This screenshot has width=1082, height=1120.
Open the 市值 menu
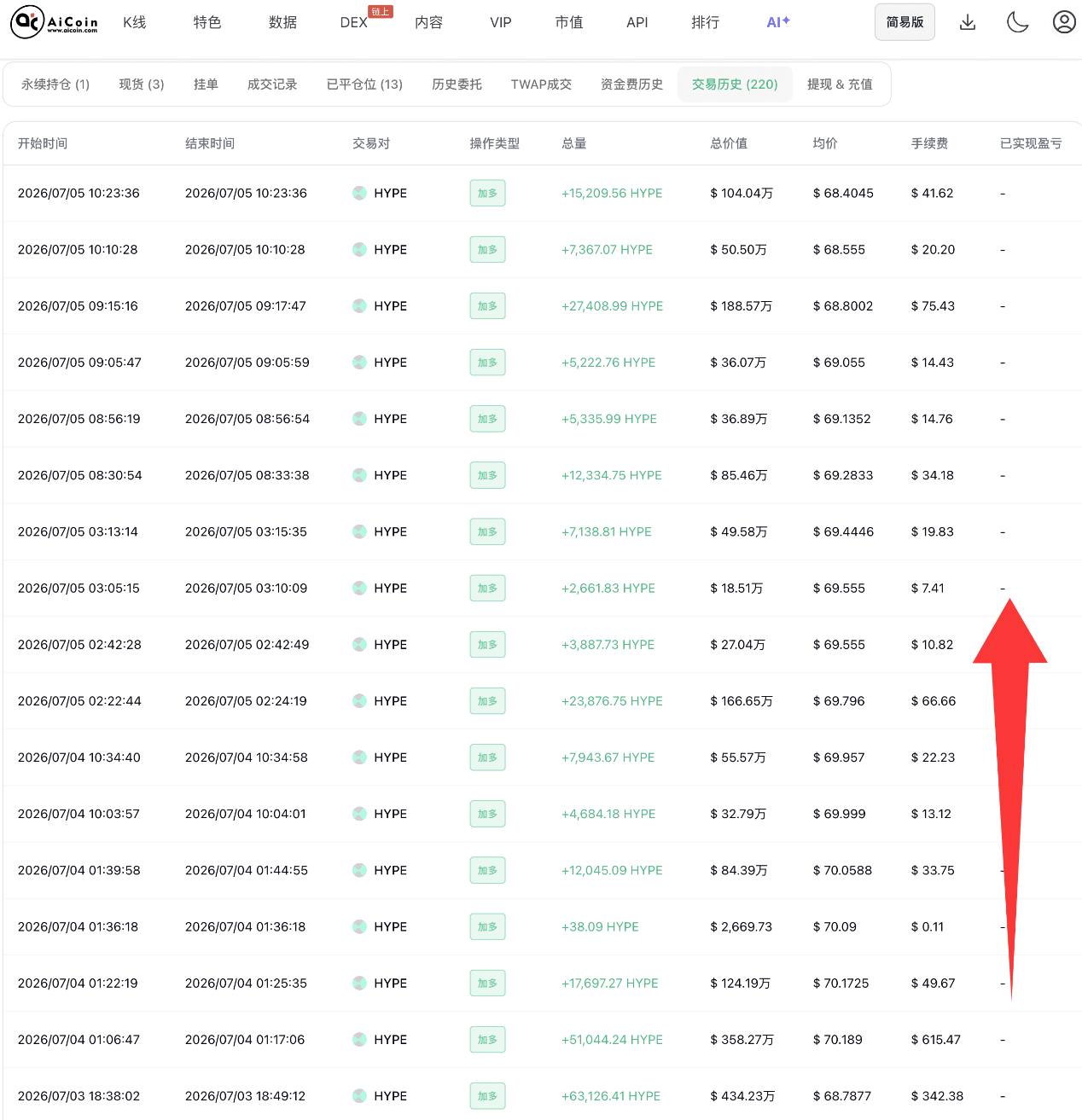pyautogui.click(x=569, y=22)
